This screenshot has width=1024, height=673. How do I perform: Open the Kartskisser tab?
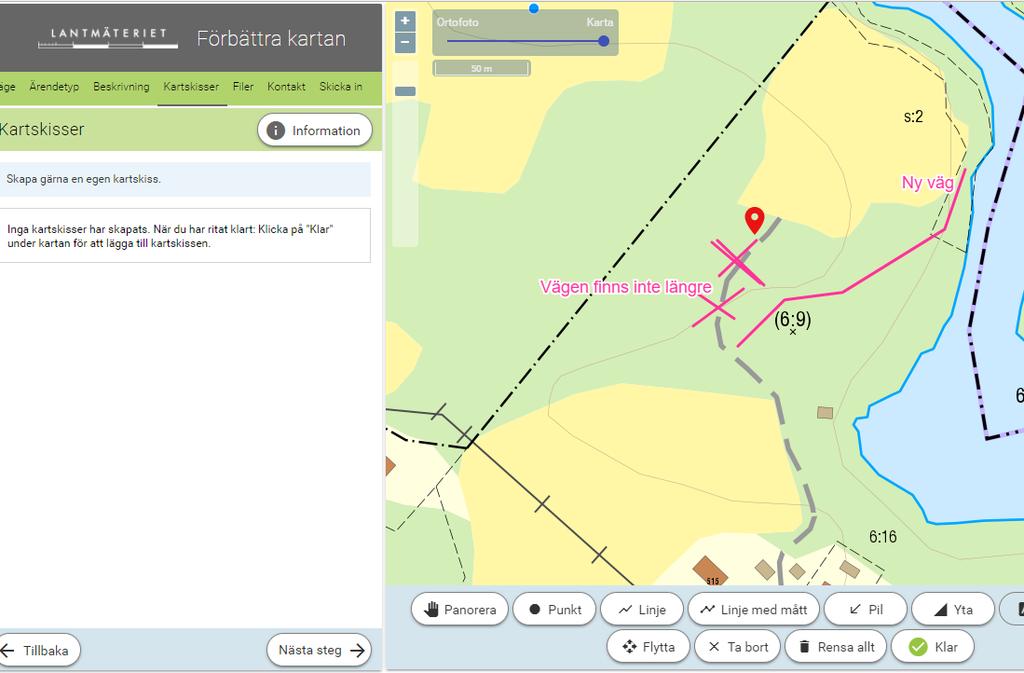[x=191, y=86]
